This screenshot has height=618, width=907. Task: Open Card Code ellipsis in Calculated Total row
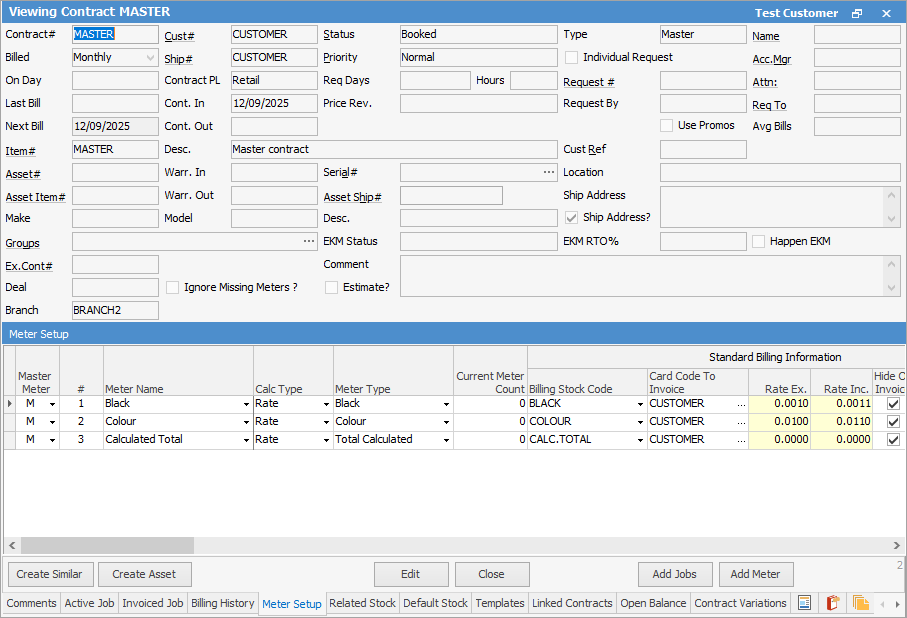[741, 440]
